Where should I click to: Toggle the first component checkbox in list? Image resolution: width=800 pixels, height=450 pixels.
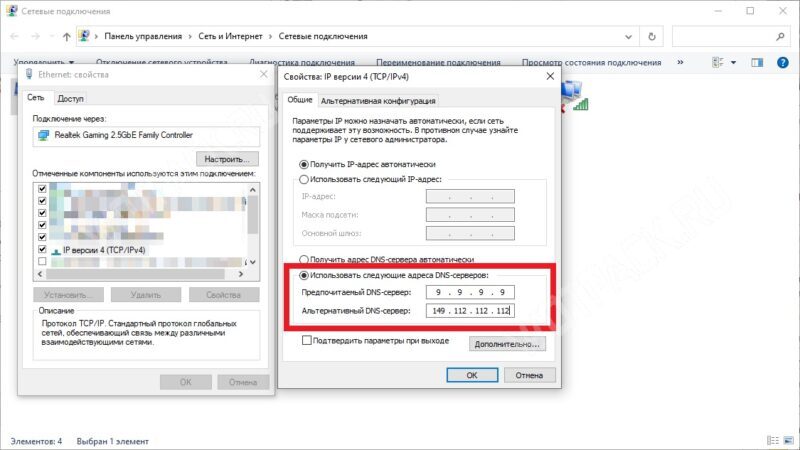tap(42, 189)
